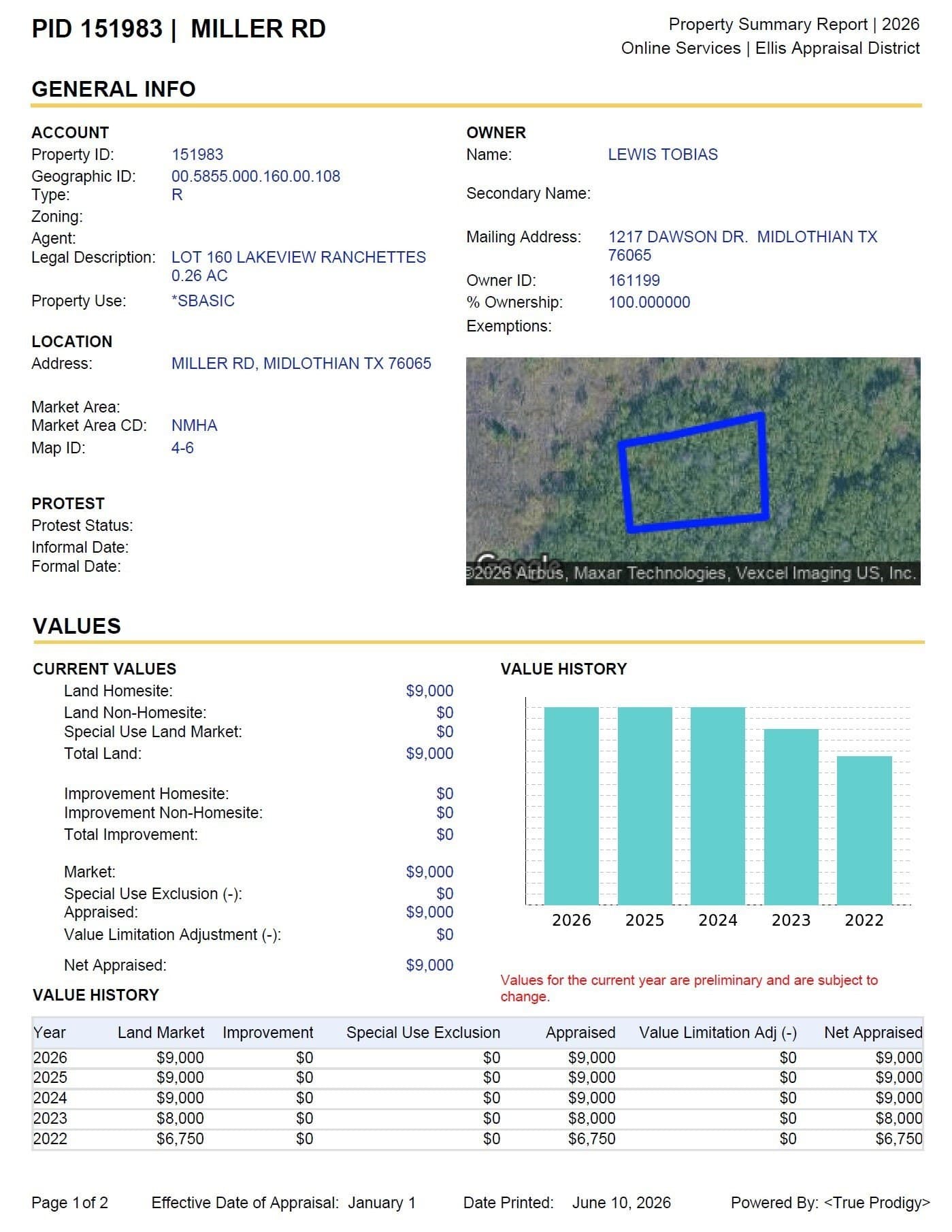This screenshot has width=952, height=1232.
Task: Click the 2022 Net Appraised cell $6,750
Action: point(899,1139)
